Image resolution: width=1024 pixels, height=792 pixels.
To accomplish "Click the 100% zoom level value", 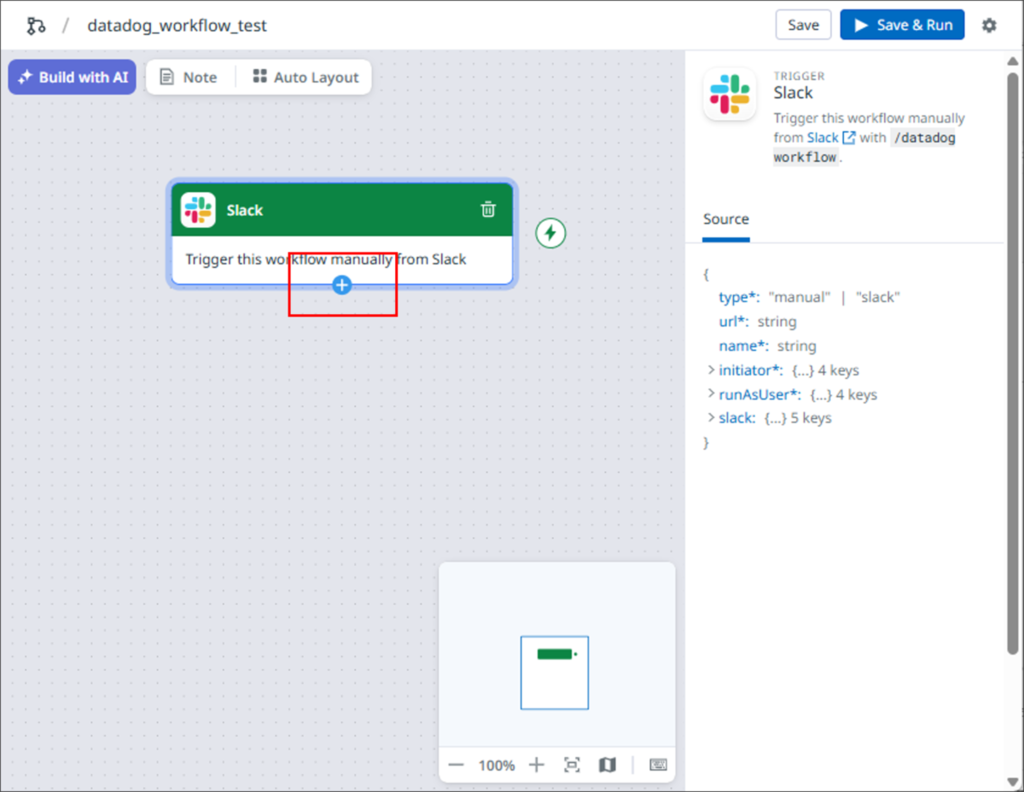I will pos(496,765).
